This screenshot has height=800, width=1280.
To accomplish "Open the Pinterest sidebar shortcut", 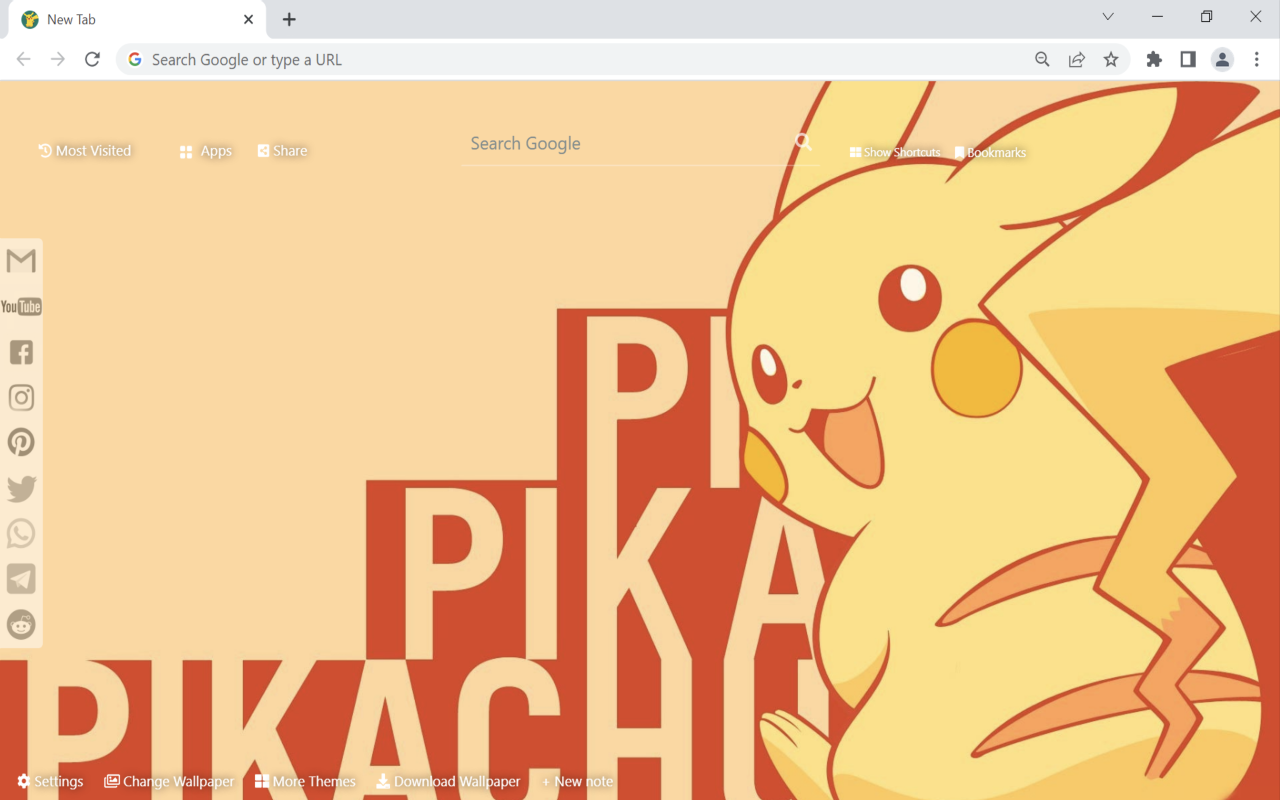I will [21, 442].
